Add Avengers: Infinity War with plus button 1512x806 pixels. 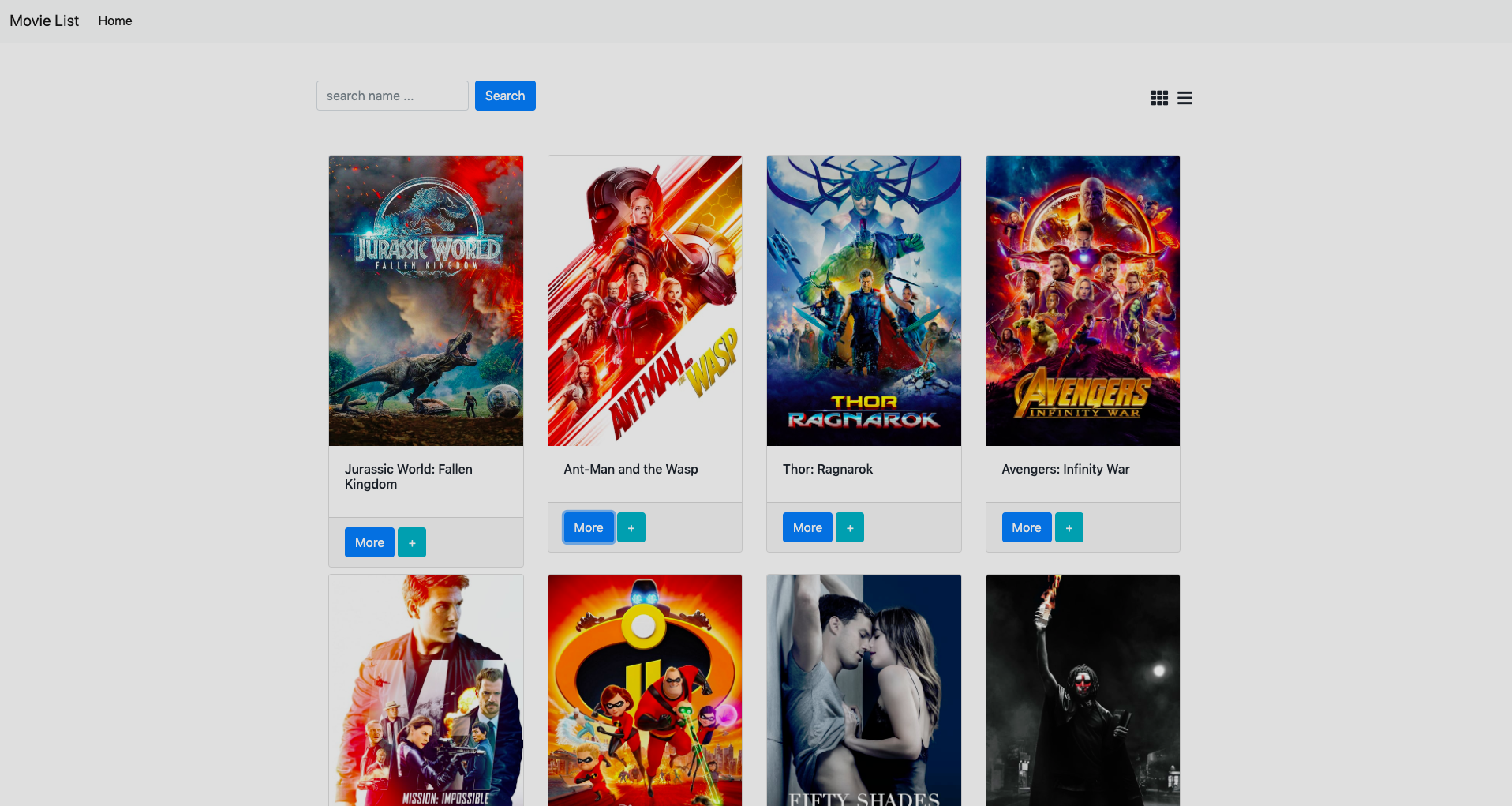tap(1069, 527)
